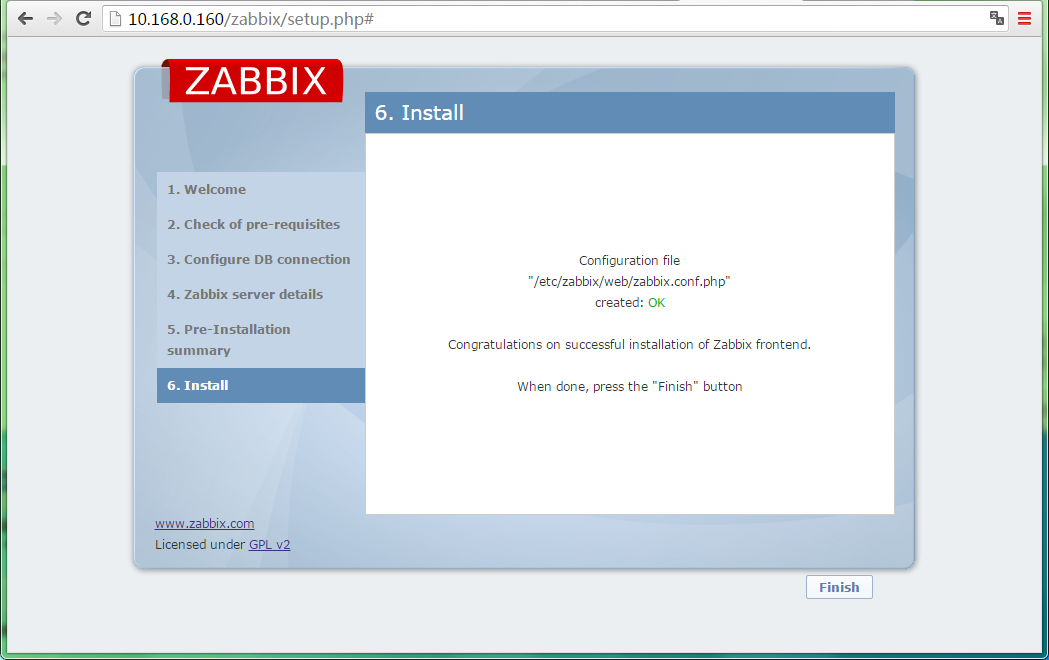1049x660 pixels.
Task: Click the page document icon in the address bar
Action: [115, 19]
